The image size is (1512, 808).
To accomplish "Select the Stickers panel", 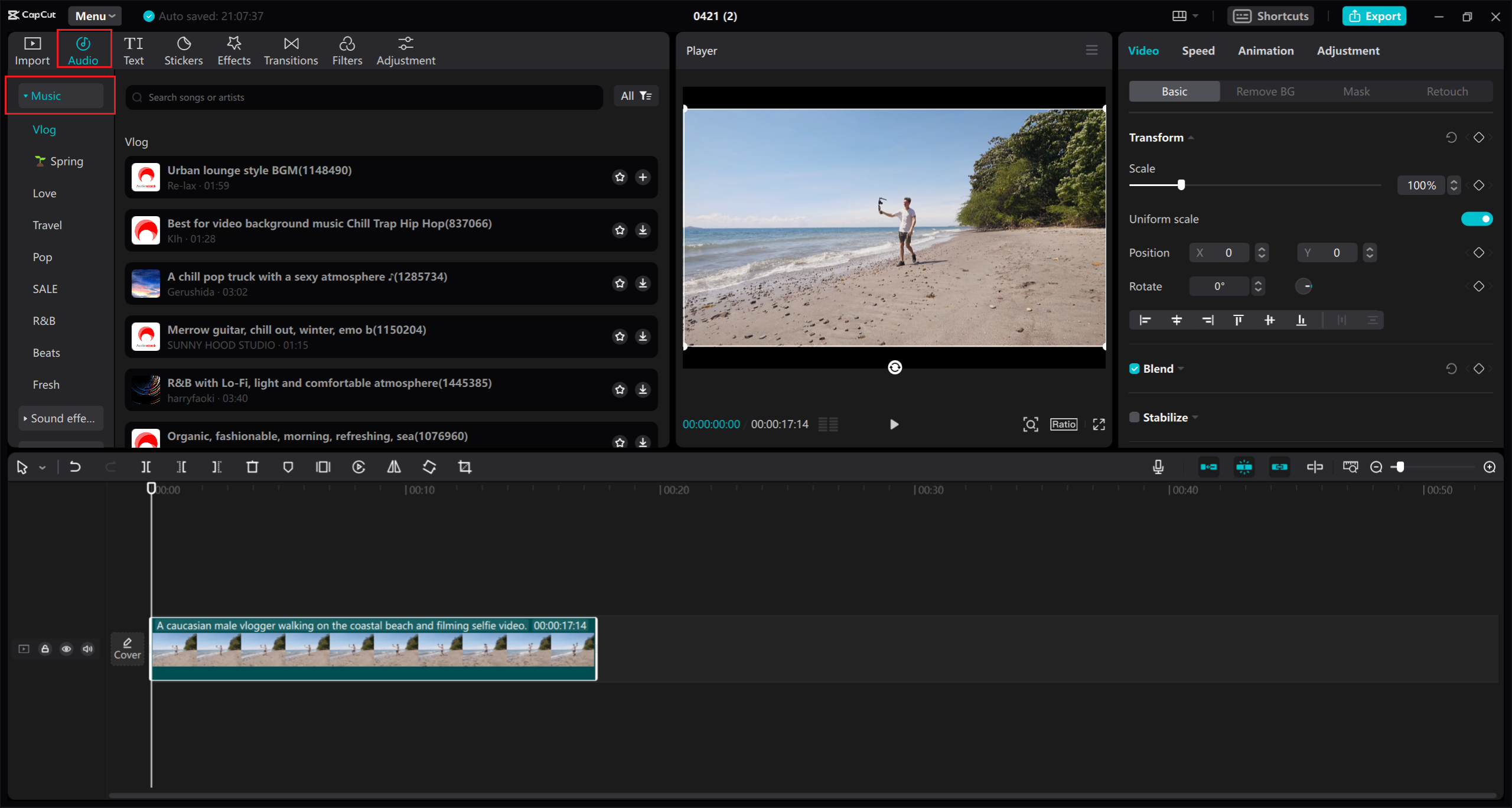I will click(x=184, y=50).
